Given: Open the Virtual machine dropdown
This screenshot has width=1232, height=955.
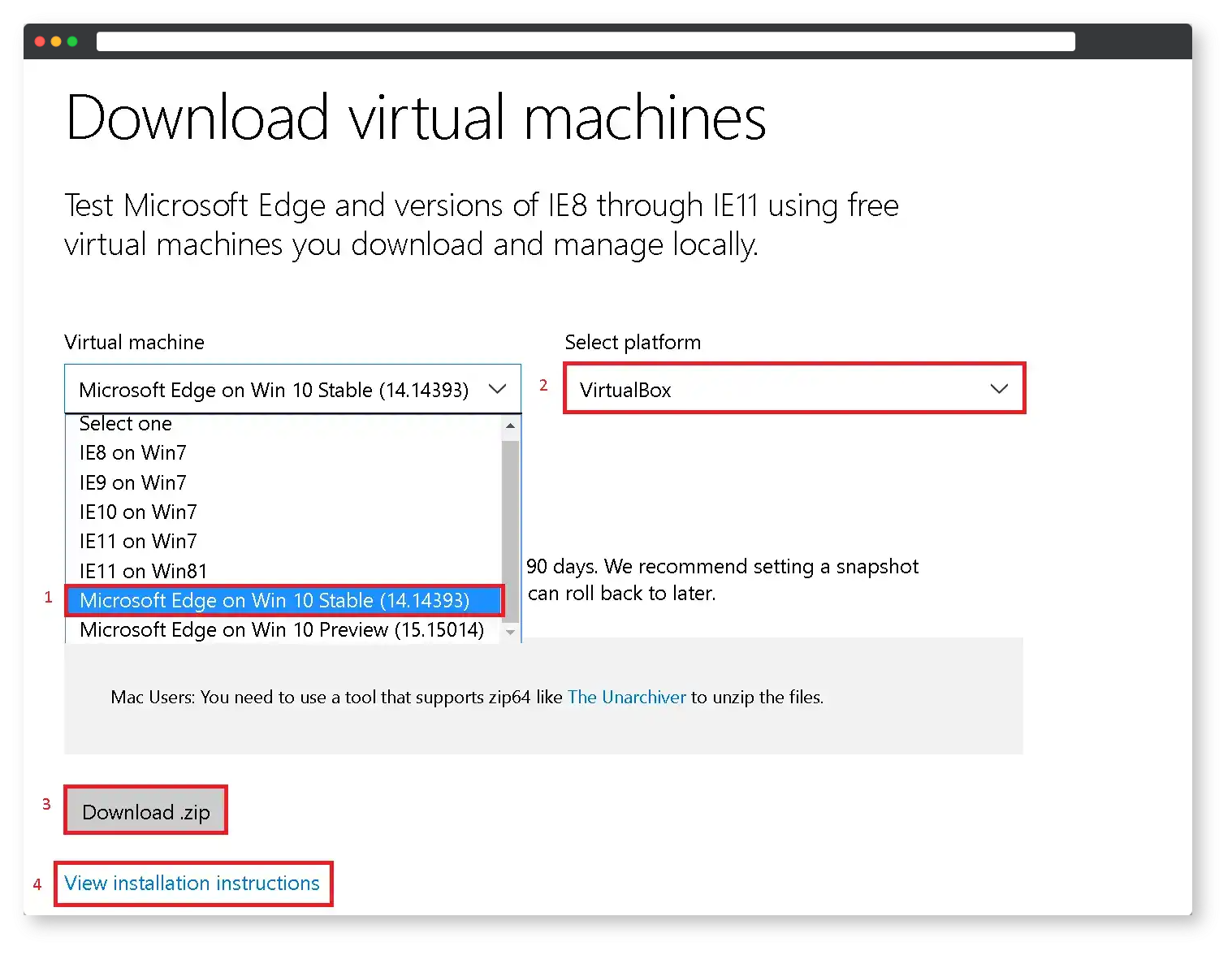Looking at the screenshot, I should pos(292,389).
